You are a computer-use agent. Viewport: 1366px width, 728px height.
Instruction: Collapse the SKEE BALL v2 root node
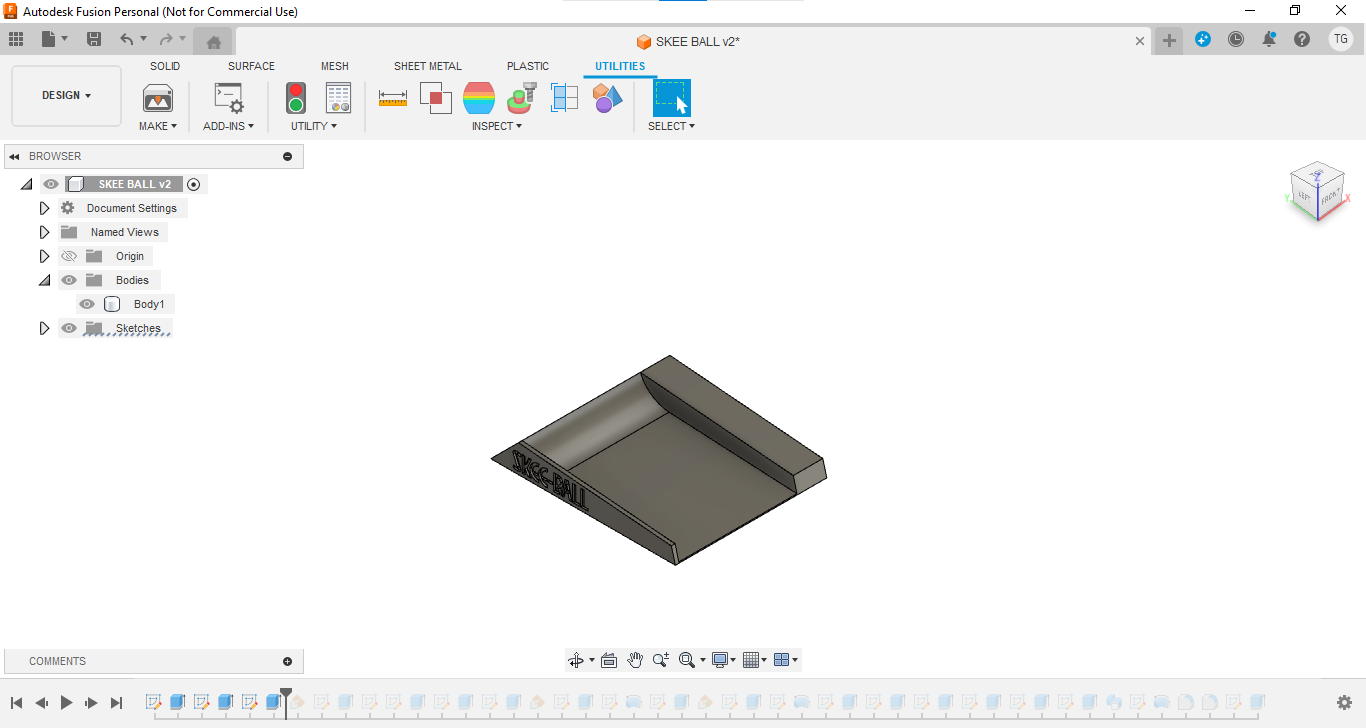[x=26, y=184]
